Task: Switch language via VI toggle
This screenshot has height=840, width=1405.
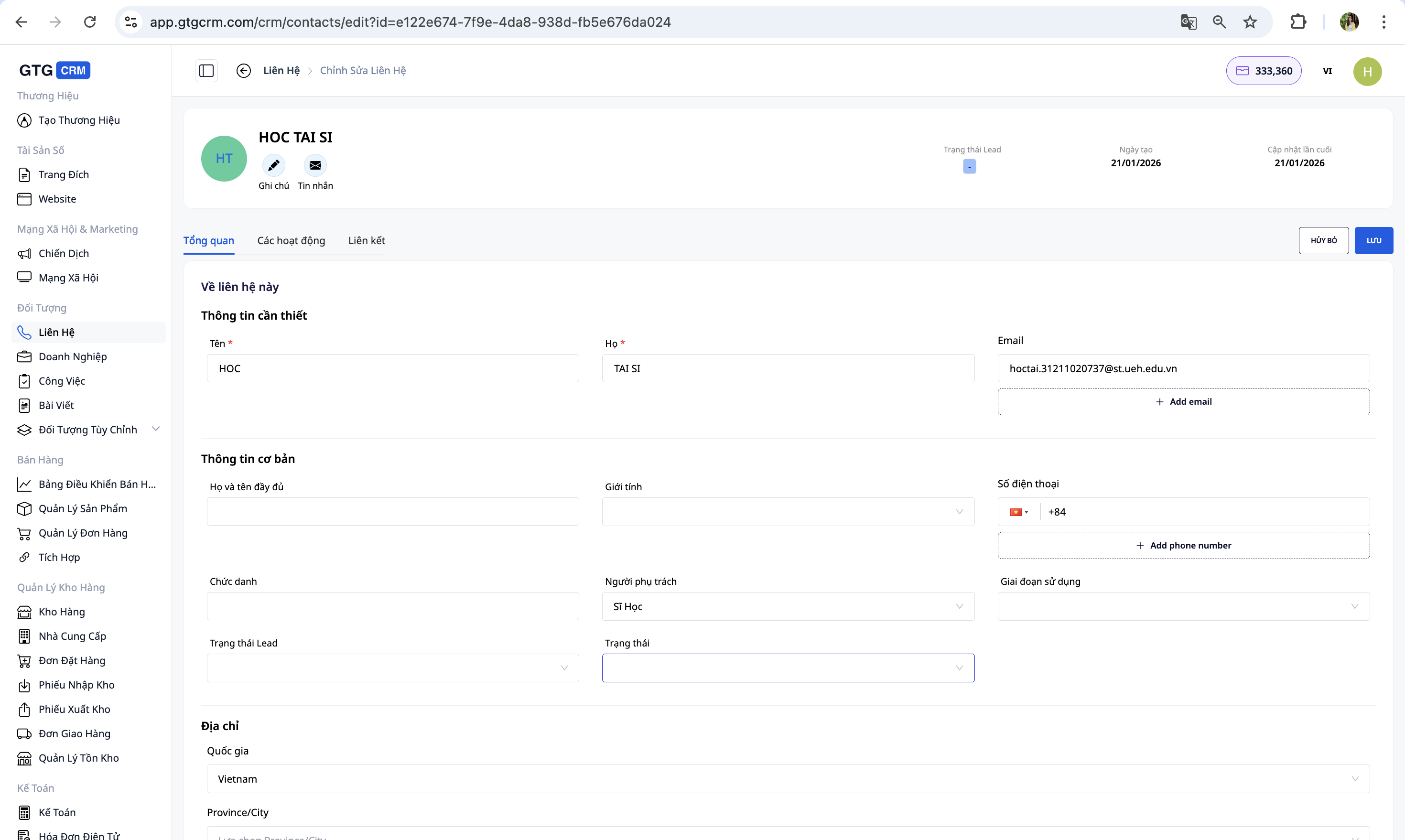Action: tap(1327, 71)
